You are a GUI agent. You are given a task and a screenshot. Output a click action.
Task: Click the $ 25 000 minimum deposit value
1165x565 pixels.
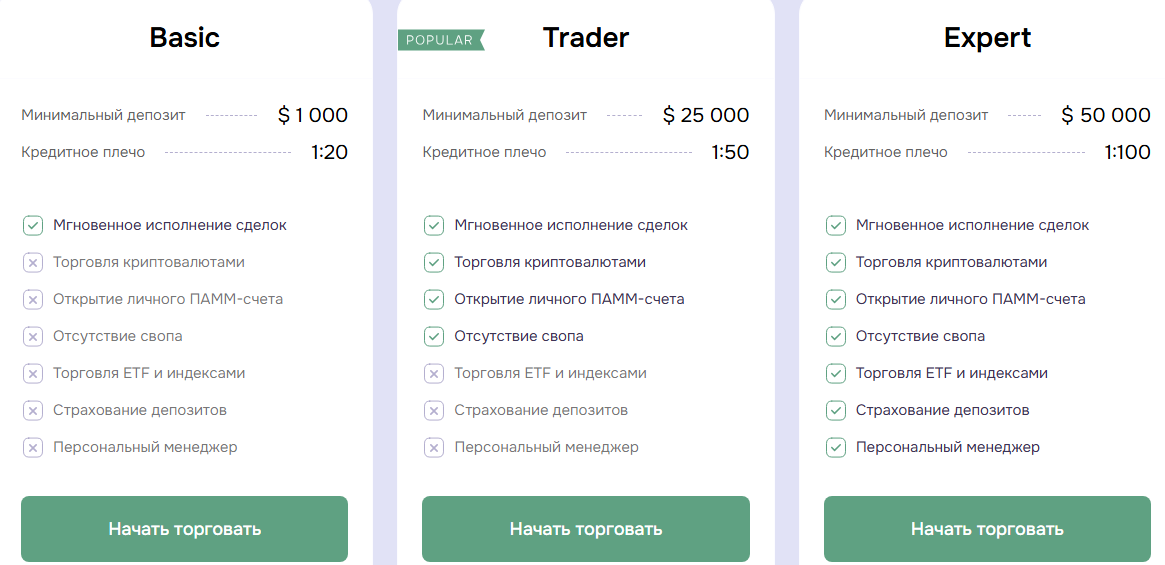706,116
